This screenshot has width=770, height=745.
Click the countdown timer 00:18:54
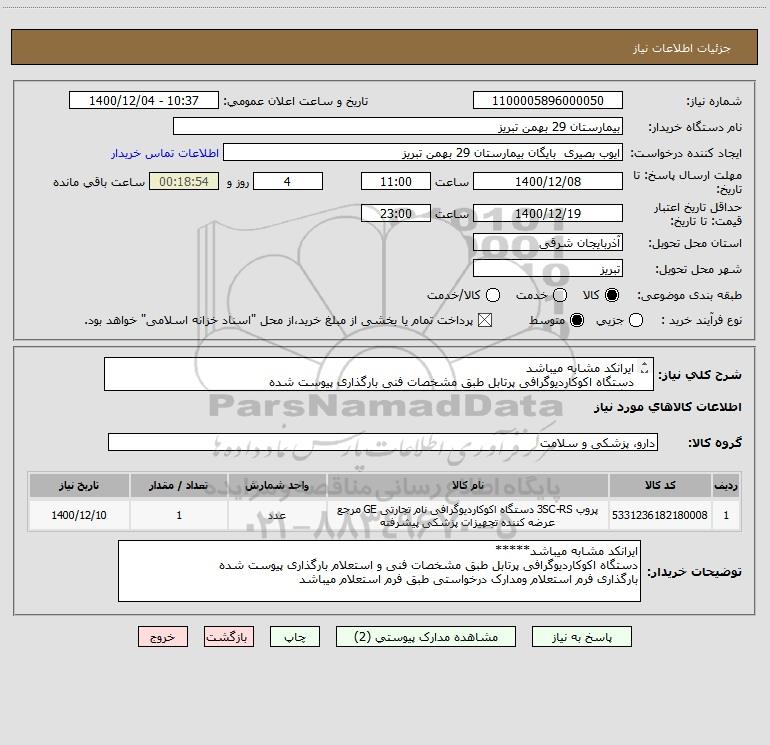coord(184,182)
